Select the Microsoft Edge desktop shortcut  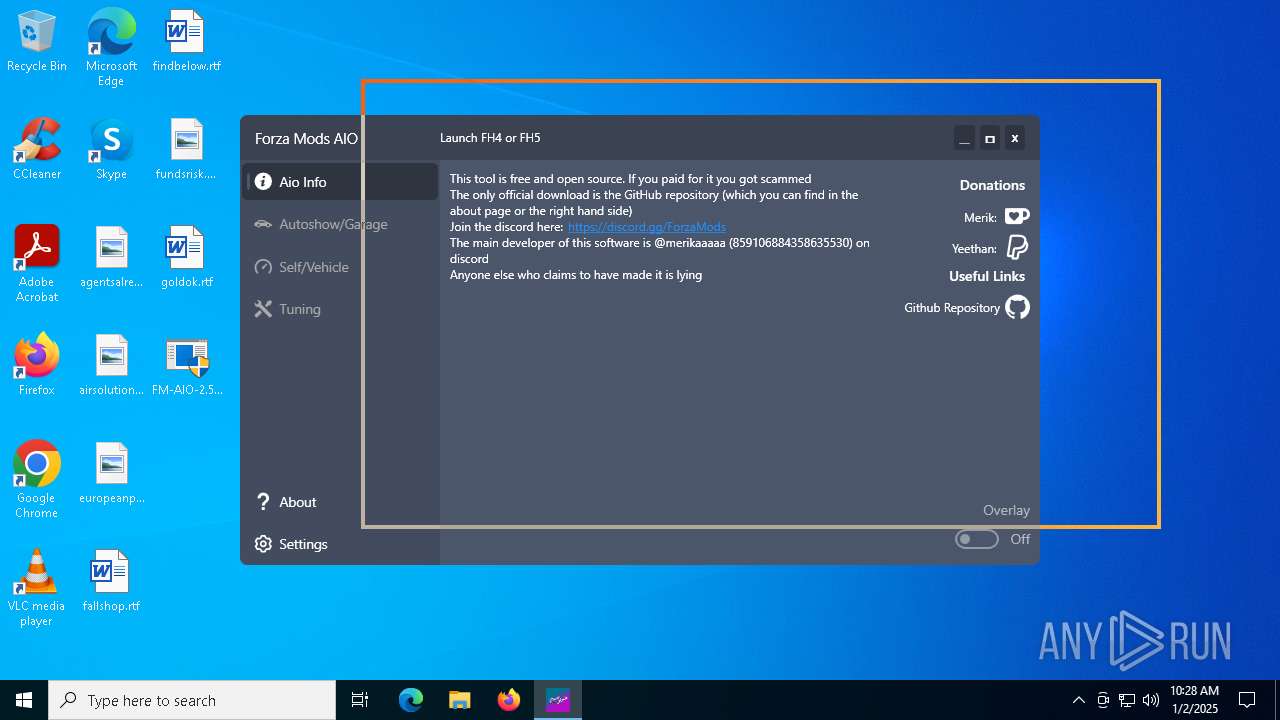pos(111,47)
